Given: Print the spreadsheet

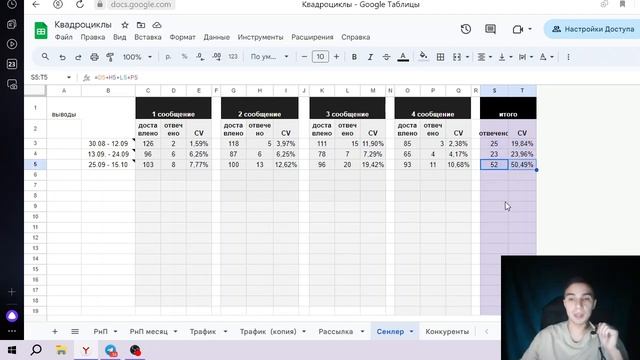Looking at the screenshot, I should pos(94,57).
